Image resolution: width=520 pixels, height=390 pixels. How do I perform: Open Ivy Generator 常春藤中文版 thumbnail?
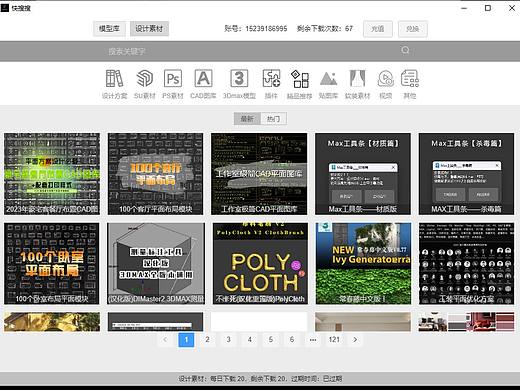pyautogui.click(x=363, y=263)
